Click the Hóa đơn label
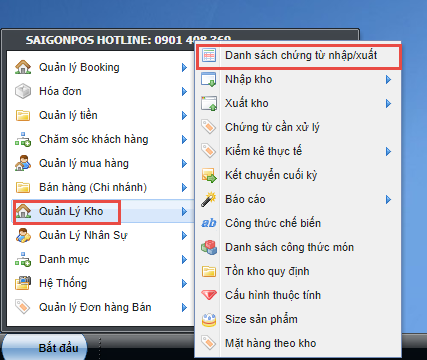Viewport: 427px width, 360px height. tap(60, 91)
